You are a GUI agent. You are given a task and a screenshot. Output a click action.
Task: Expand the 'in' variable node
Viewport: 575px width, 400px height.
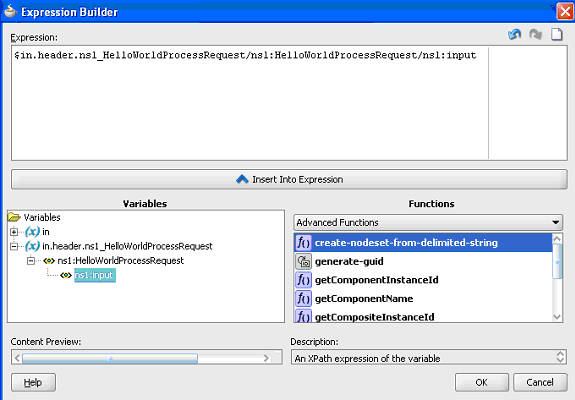(x=14, y=232)
